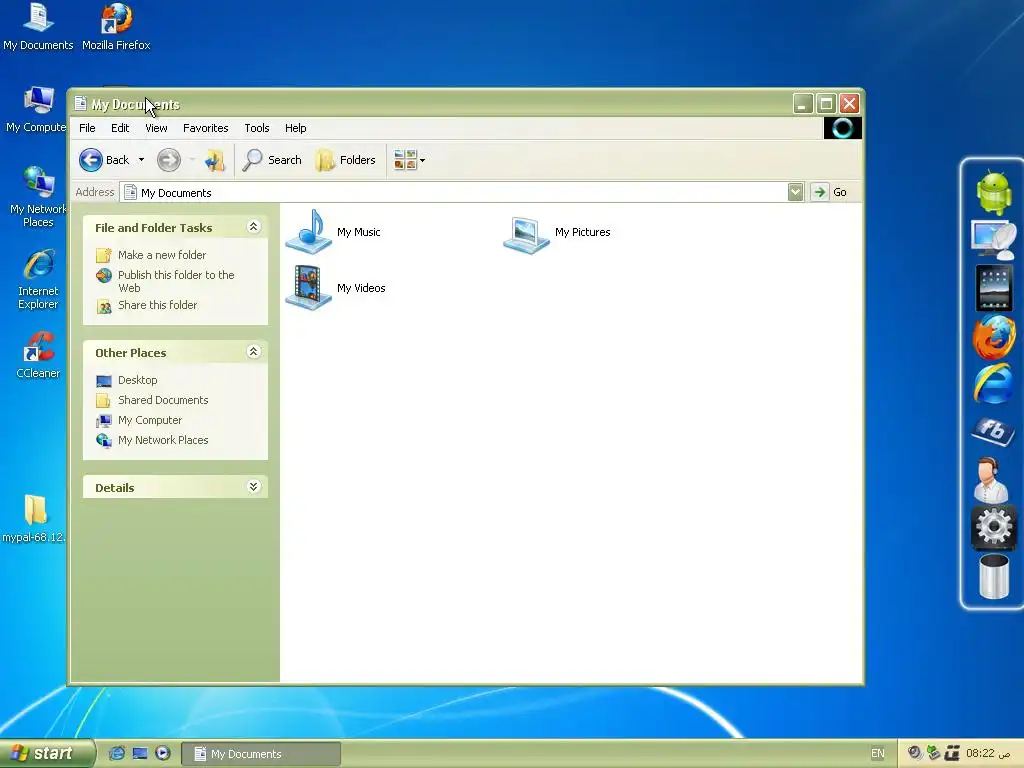Launch Internet Explorer from the side dock

993,384
